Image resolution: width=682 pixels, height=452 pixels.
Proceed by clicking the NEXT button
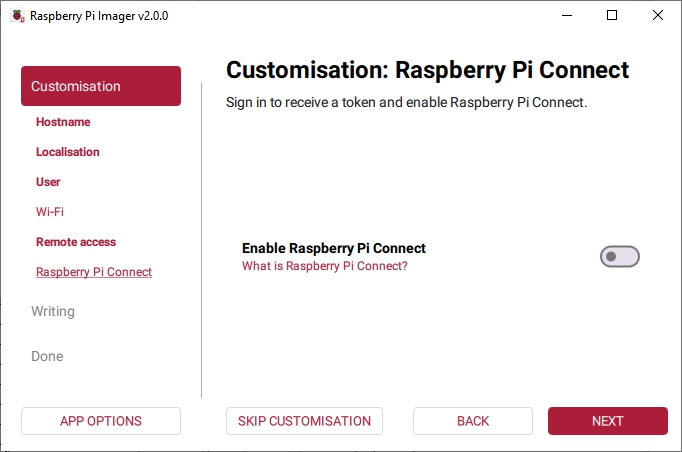(607, 421)
